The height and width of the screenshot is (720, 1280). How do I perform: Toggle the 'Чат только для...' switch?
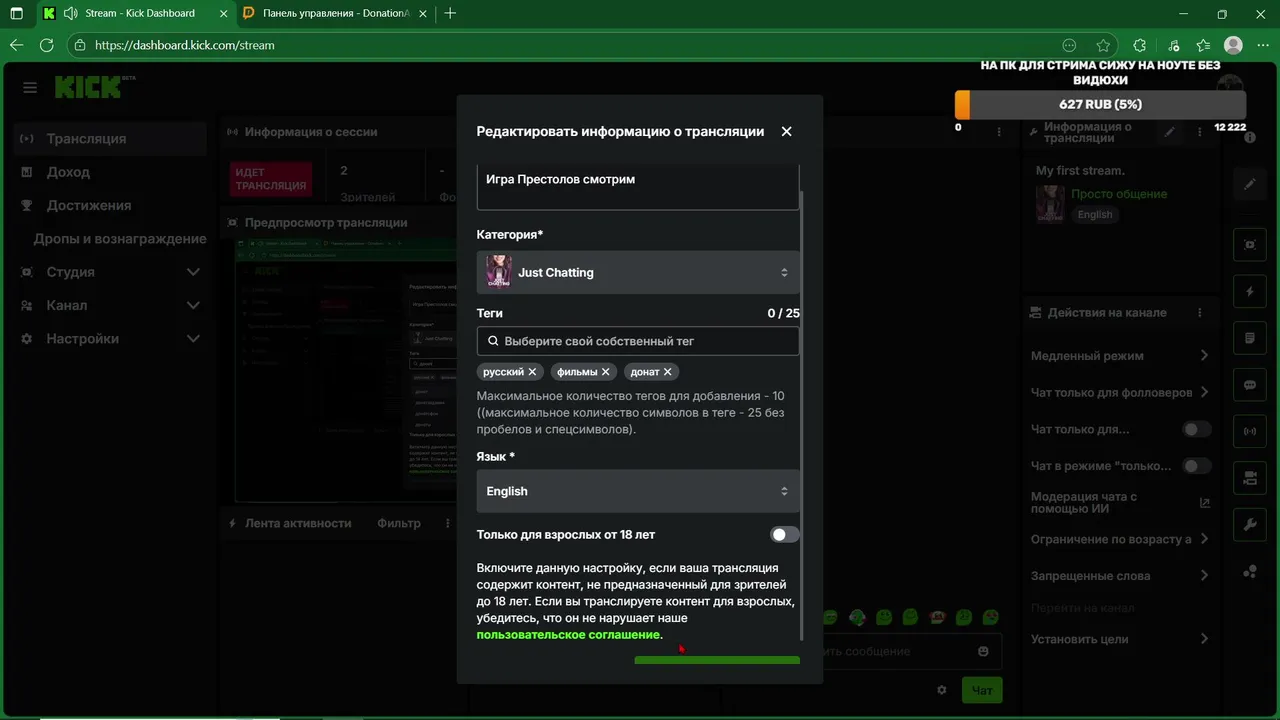click(x=1197, y=429)
